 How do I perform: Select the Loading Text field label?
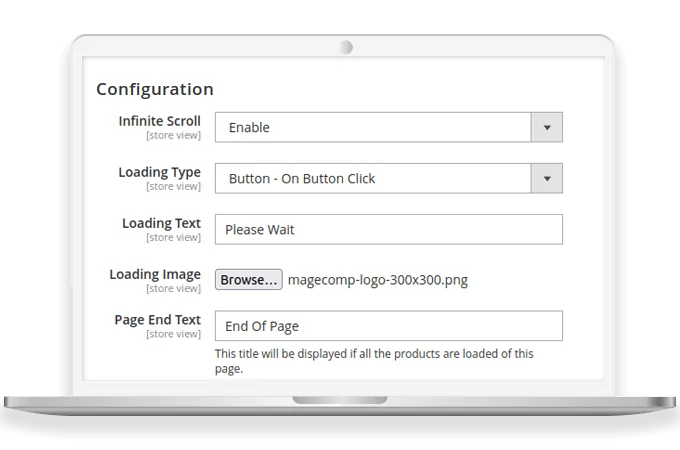tap(161, 223)
